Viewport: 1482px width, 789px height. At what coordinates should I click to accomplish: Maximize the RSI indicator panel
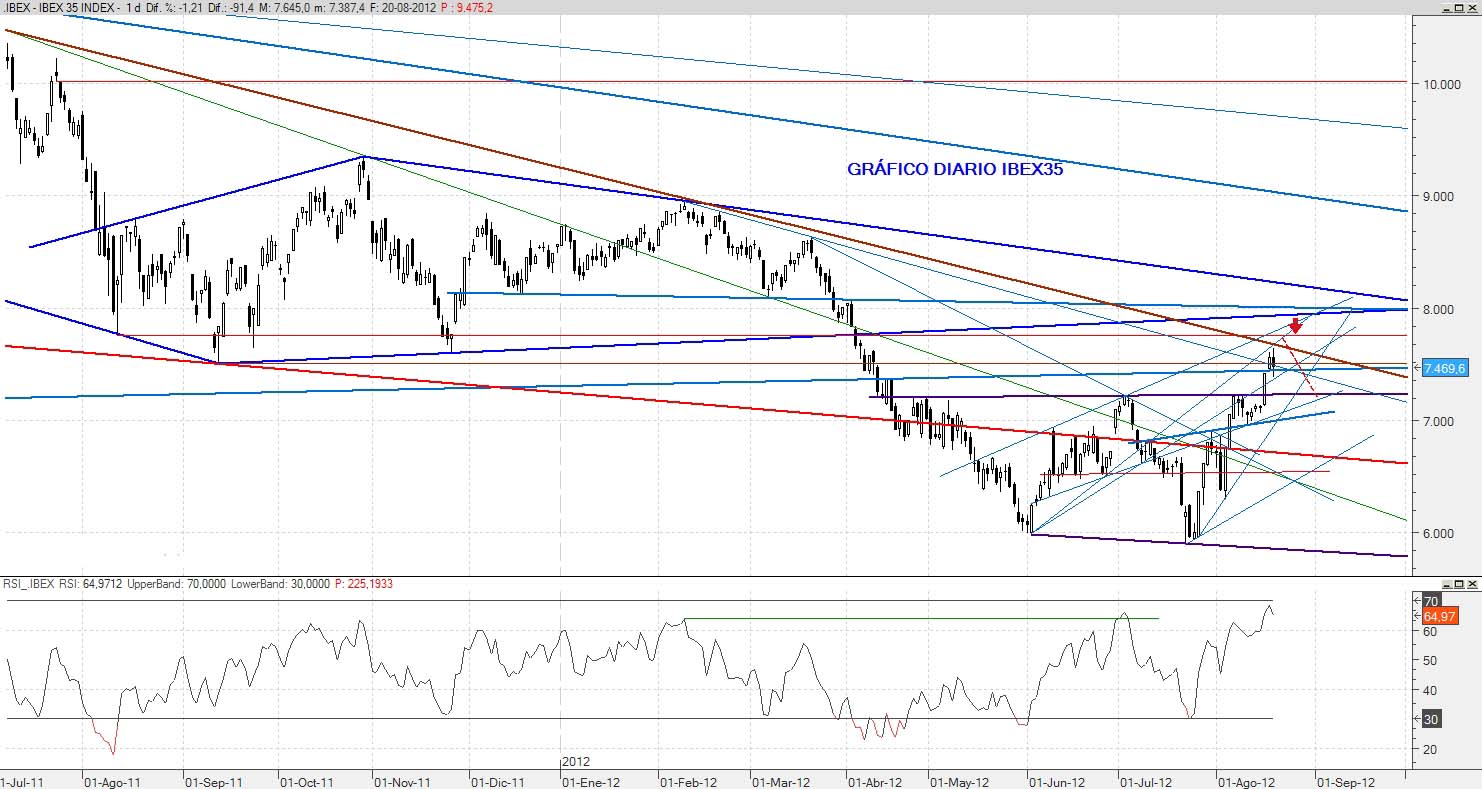1459,584
